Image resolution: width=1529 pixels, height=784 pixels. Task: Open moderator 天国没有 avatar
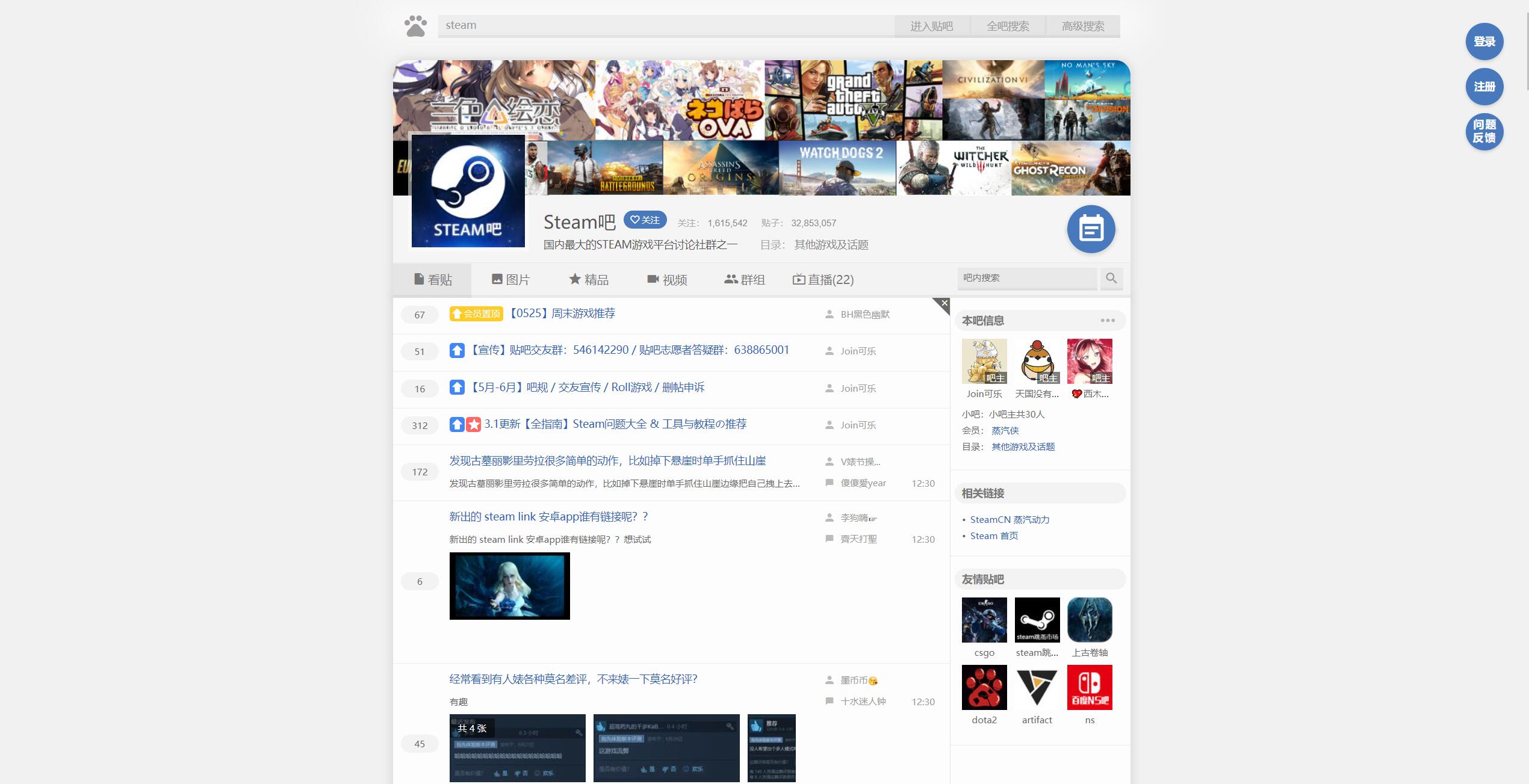(1037, 361)
